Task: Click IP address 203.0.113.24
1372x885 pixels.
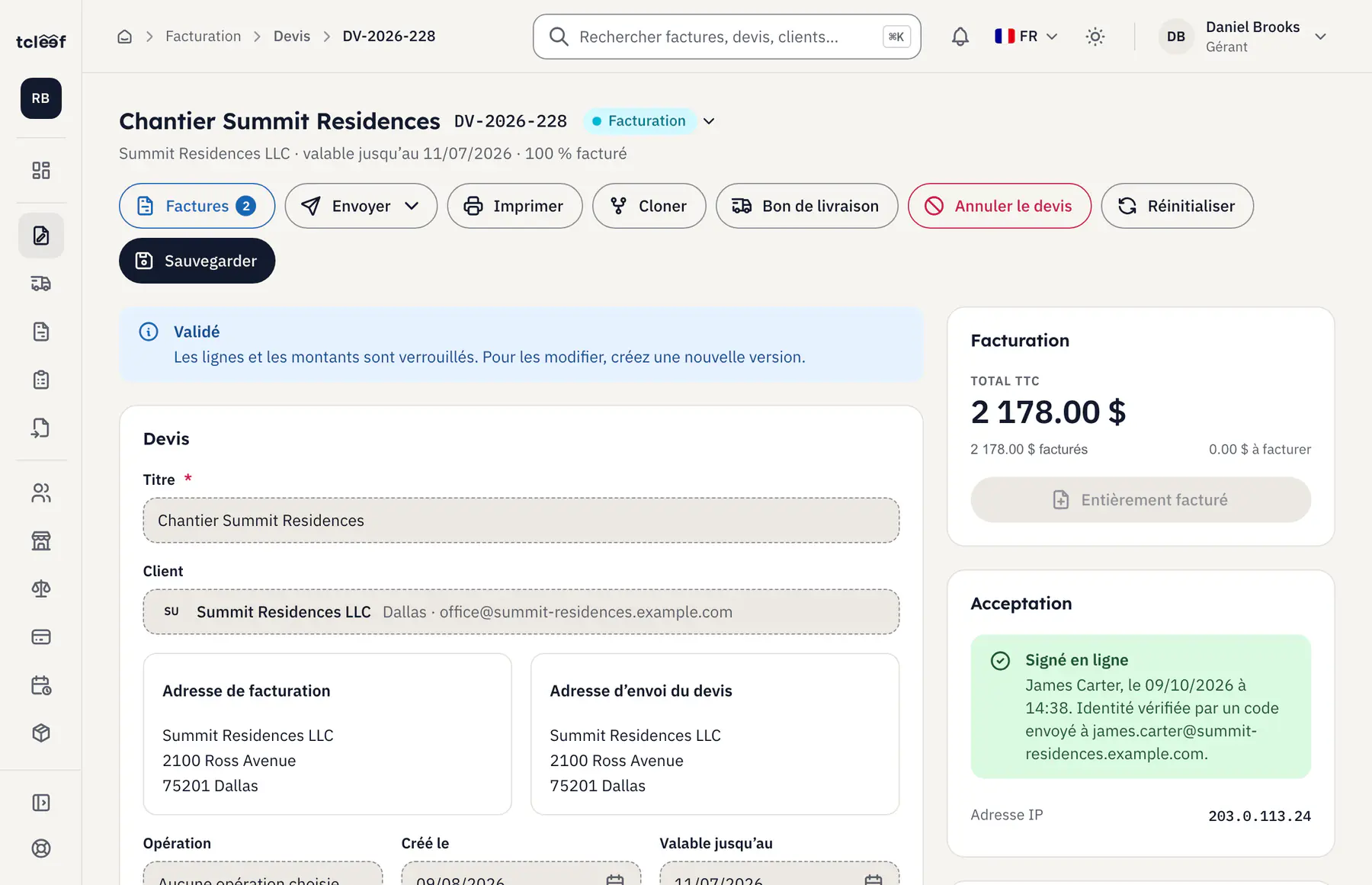Action: click(x=1259, y=816)
